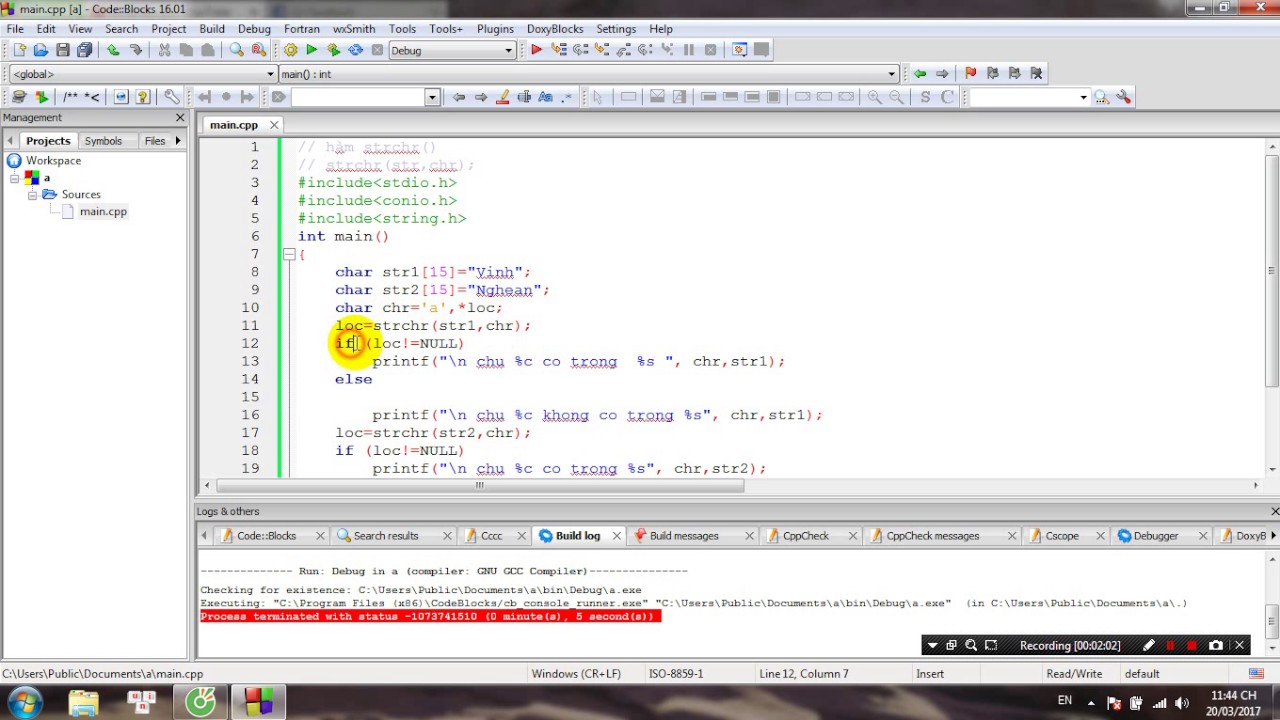Save the current file with floppy icon
The image size is (1280, 720).
click(x=63, y=50)
